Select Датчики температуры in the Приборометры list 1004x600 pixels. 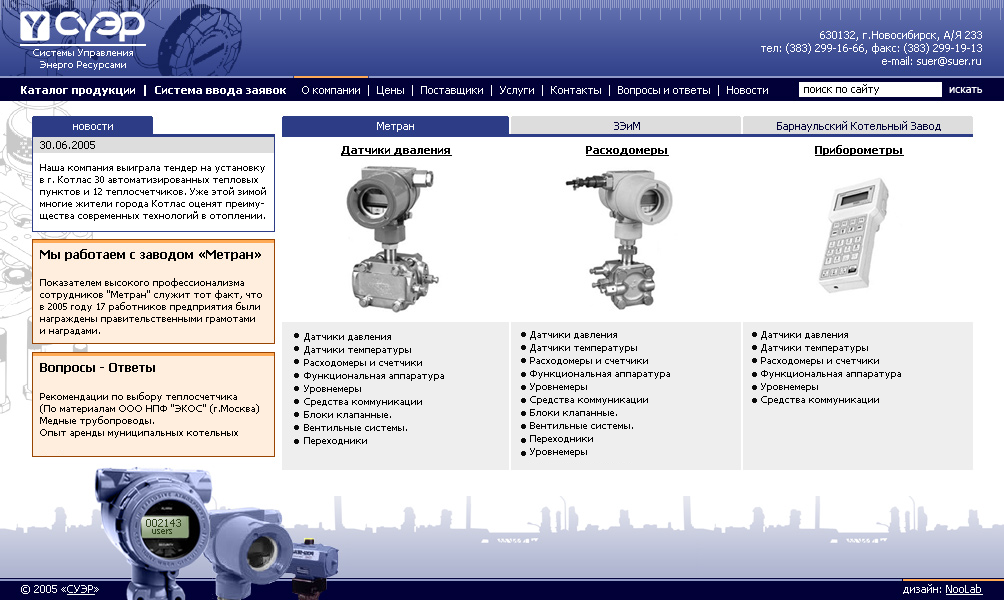click(814, 348)
